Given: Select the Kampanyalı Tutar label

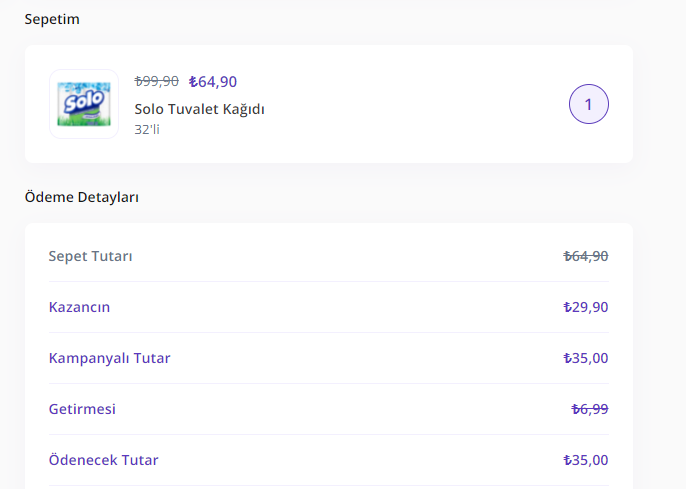Looking at the screenshot, I should (x=109, y=358).
